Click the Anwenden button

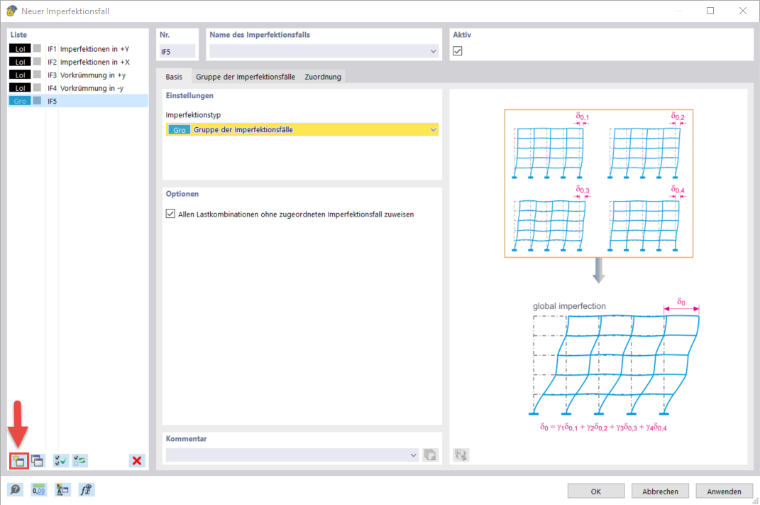(724, 491)
